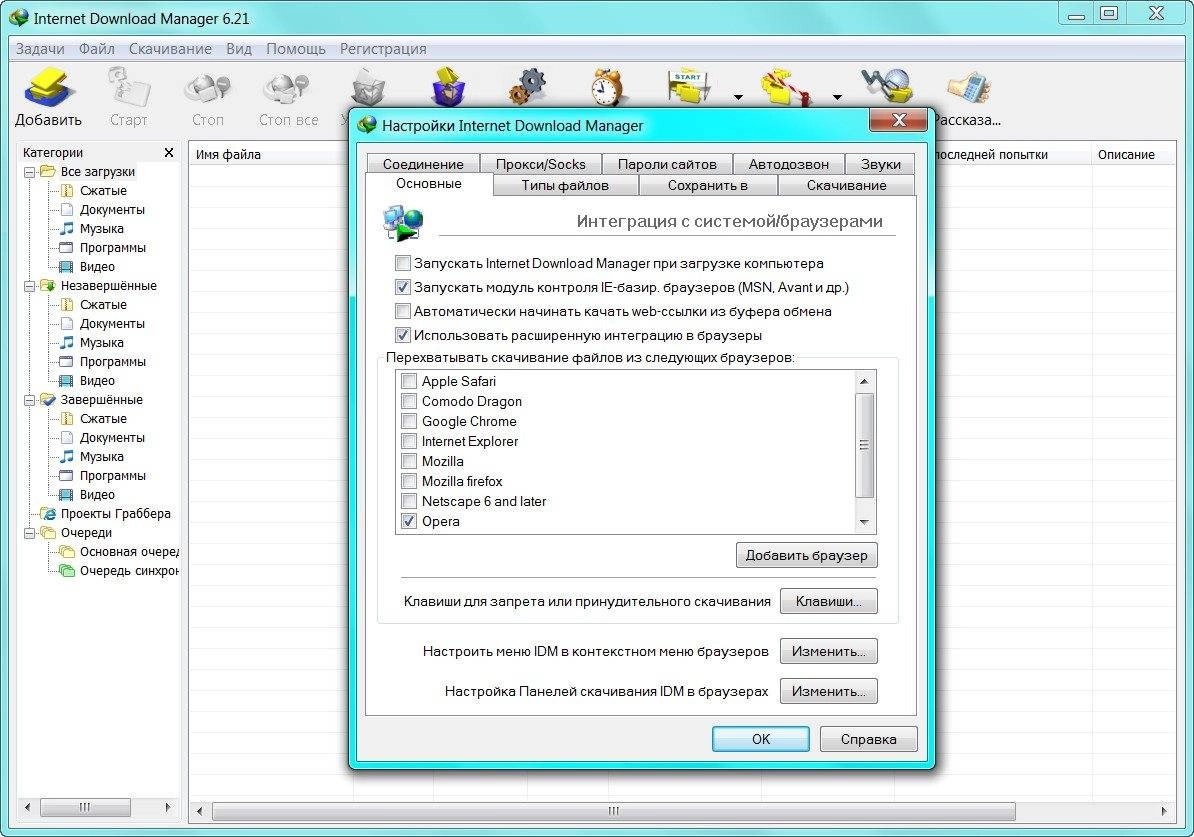Screen dimensions: 1194x837
Task: Select the Очередь синхронизации green icon
Action: click(67, 571)
